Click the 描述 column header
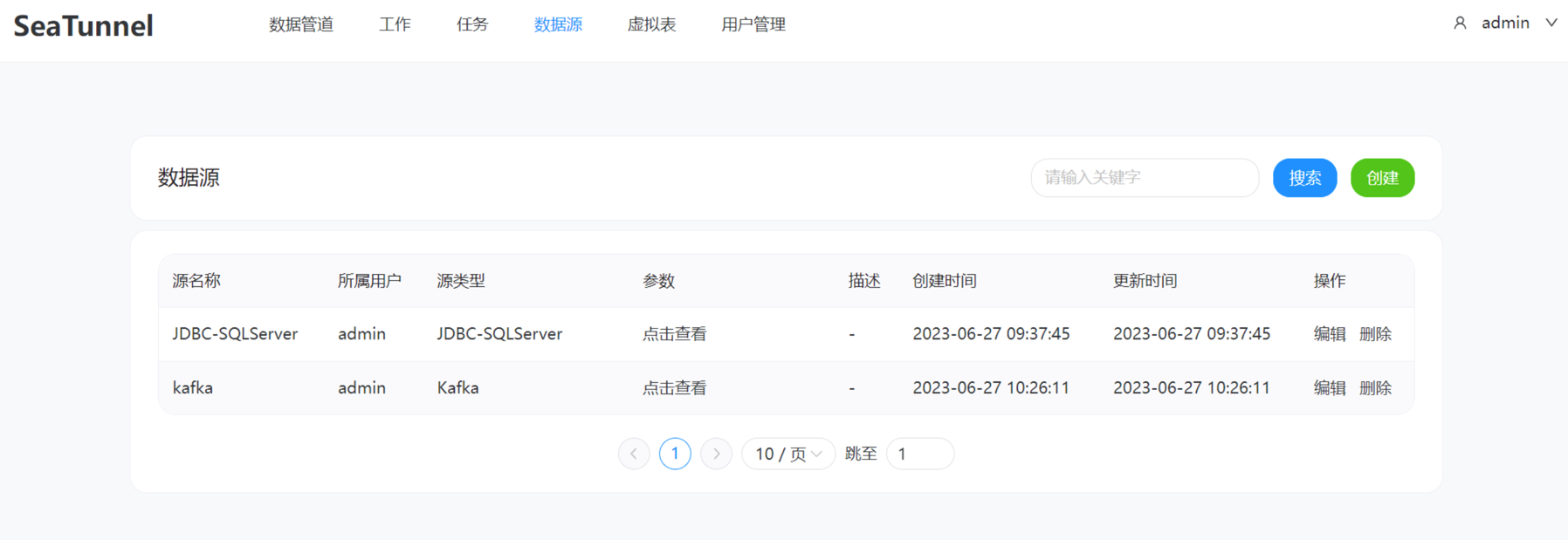This screenshot has height=540, width=1568. click(x=864, y=281)
